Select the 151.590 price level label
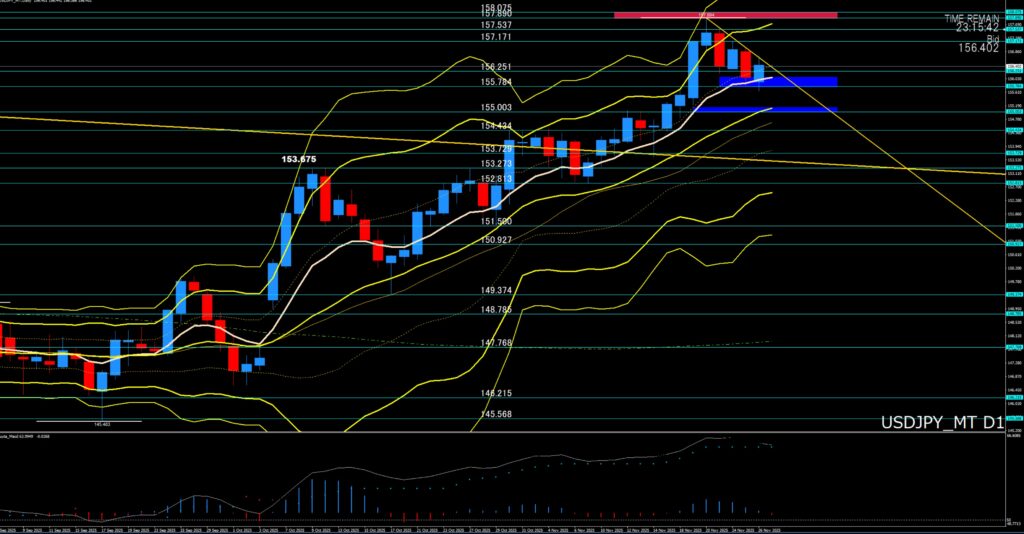The image size is (1024, 534). click(497, 221)
